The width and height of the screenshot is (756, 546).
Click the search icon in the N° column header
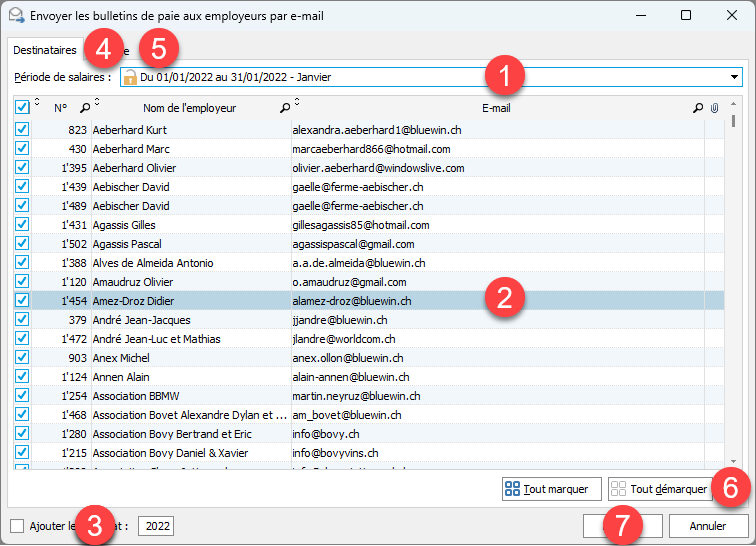pos(85,108)
